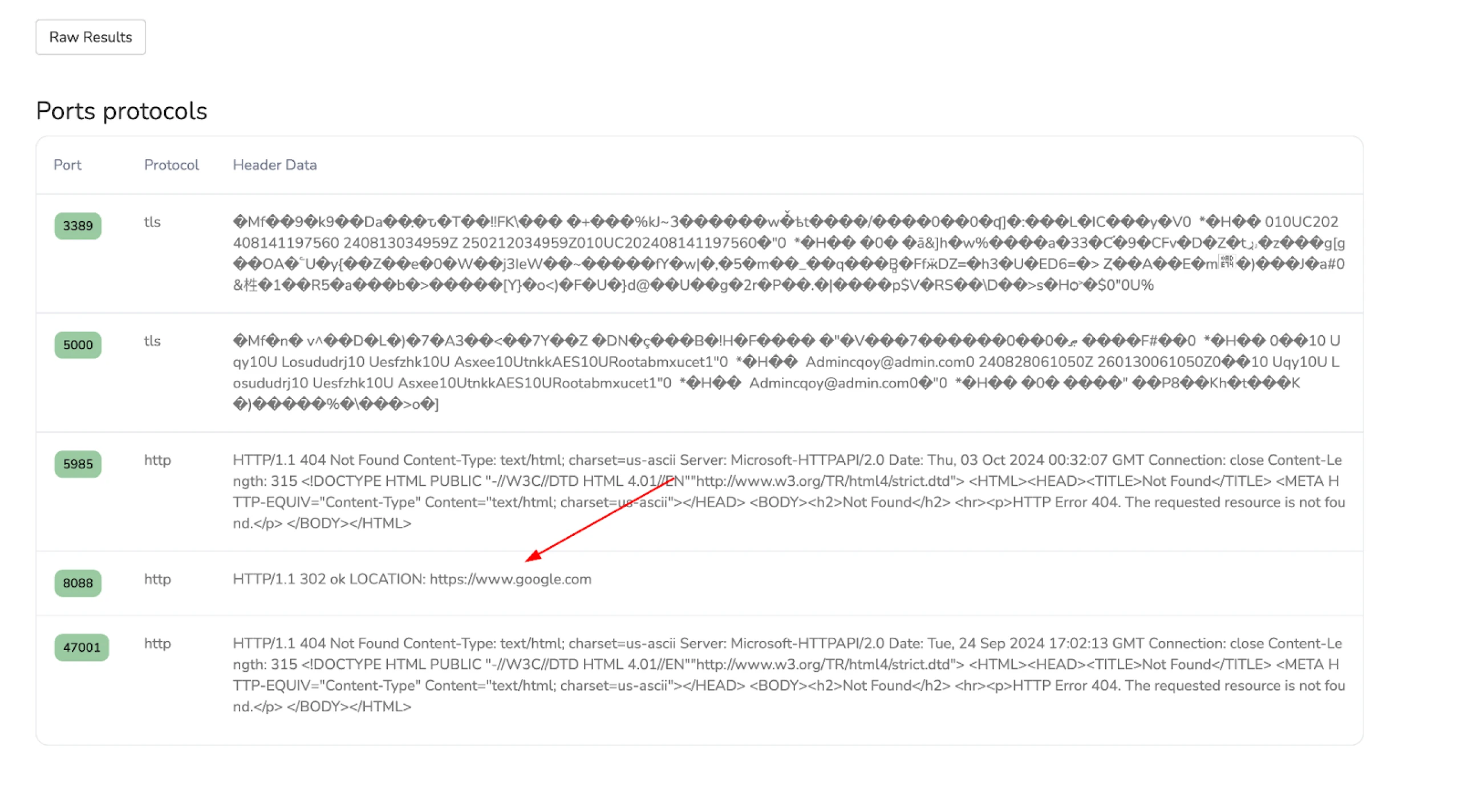Click the Raw Results button
1460x812 pixels.
[90, 36]
